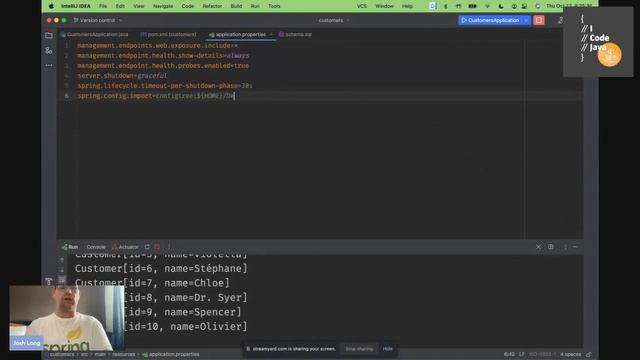Stop CustomersApplication with red stop button
This screenshot has height=360, width=640.
click(539, 20)
